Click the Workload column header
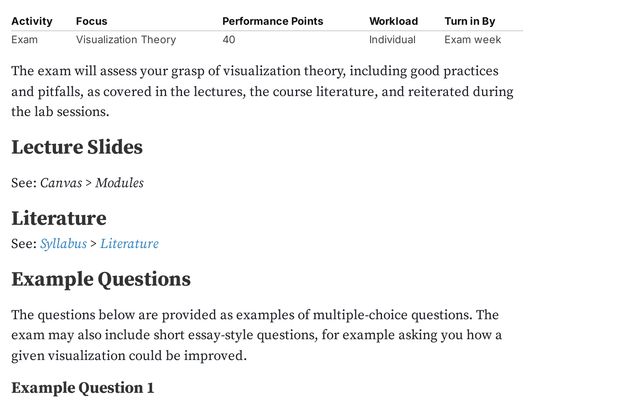The image size is (640, 400). [393, 21]
